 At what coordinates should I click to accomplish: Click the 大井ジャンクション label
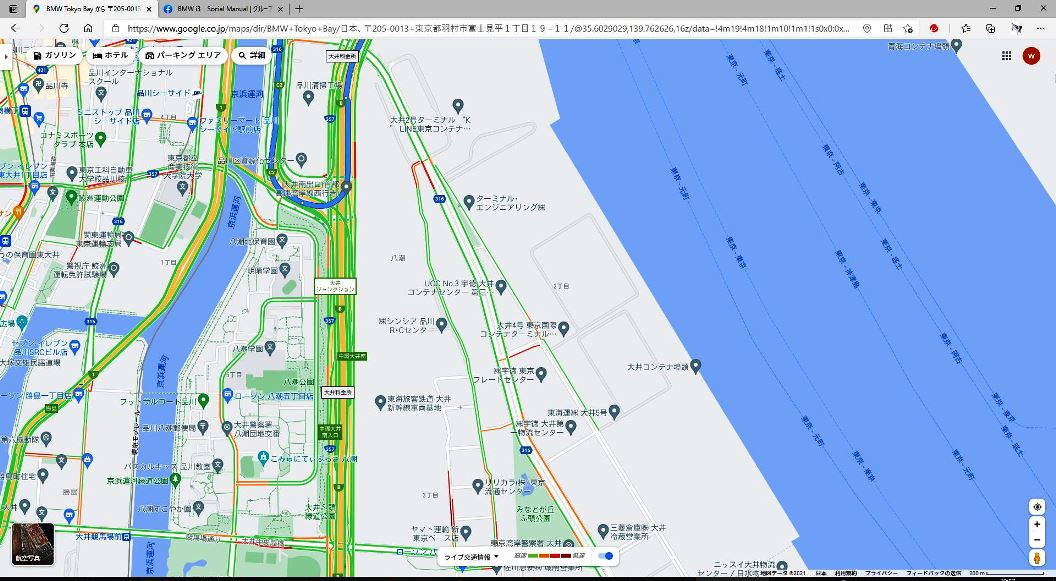point(335,286)
